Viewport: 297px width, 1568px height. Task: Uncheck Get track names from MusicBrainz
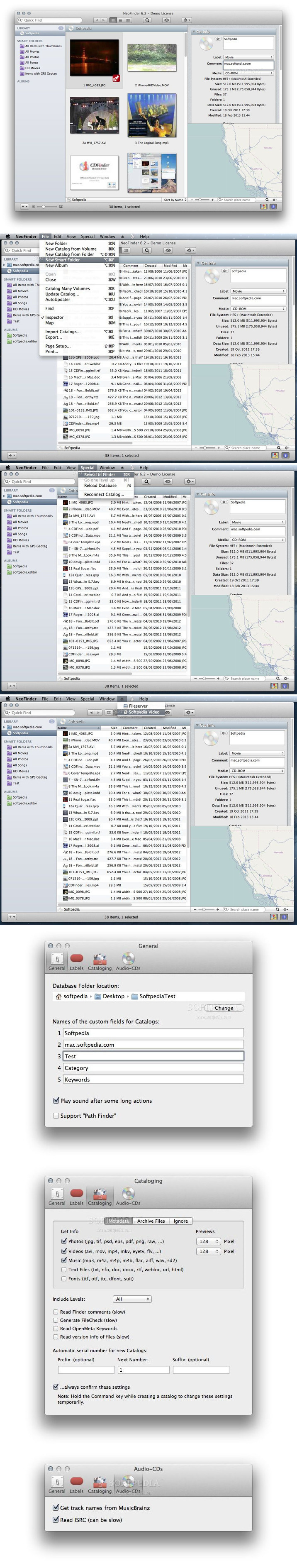point(56,1508)
